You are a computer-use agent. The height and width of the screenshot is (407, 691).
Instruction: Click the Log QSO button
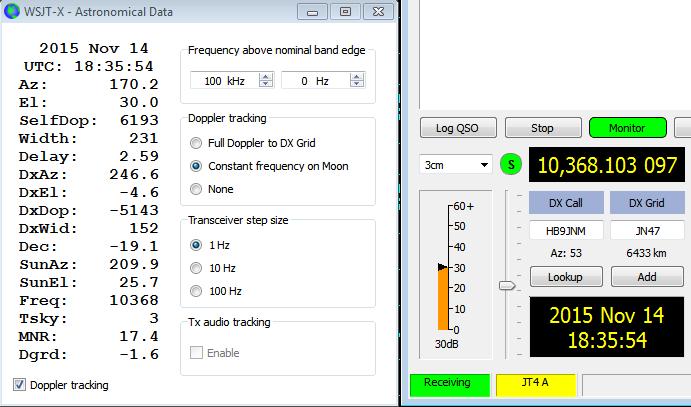(x=458, y=128)
